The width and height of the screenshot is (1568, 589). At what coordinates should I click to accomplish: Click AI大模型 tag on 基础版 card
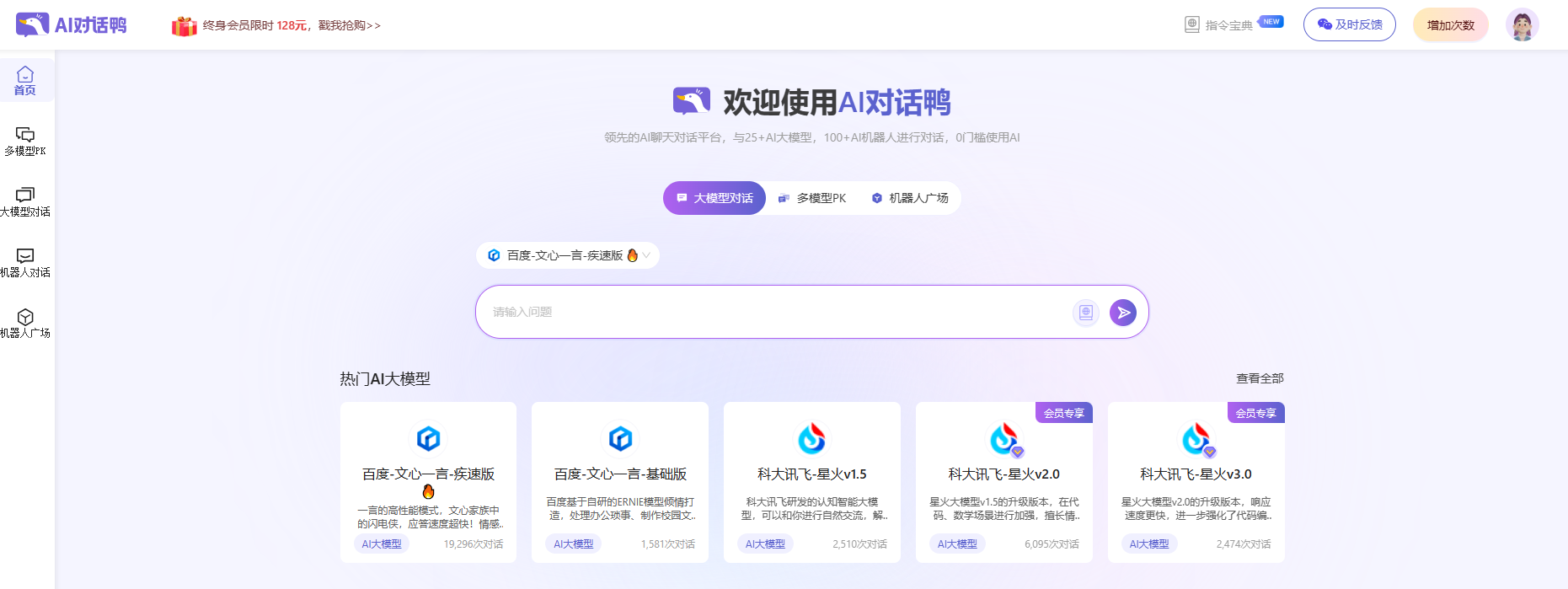pos(574,544)
